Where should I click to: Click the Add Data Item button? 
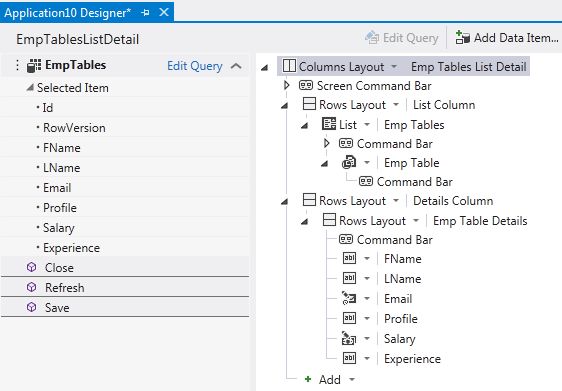pyautogui.click(x=507, y=38)
